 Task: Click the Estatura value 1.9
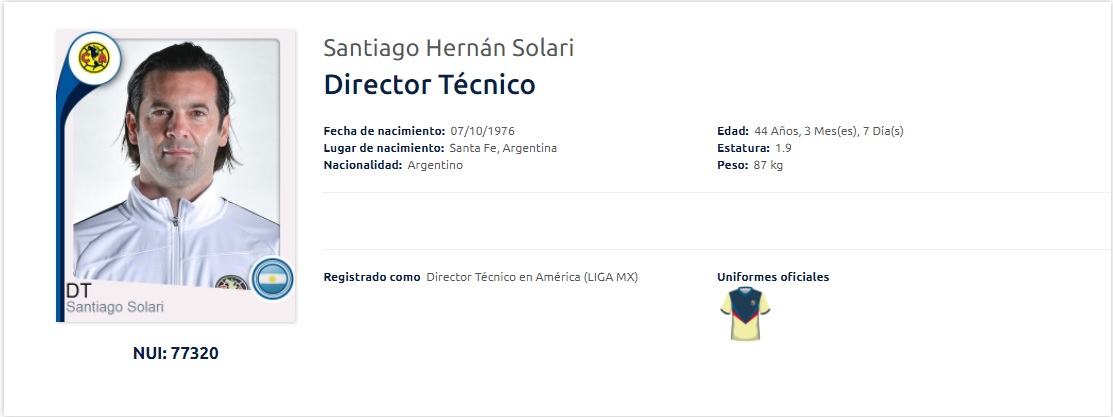[783, 148]
